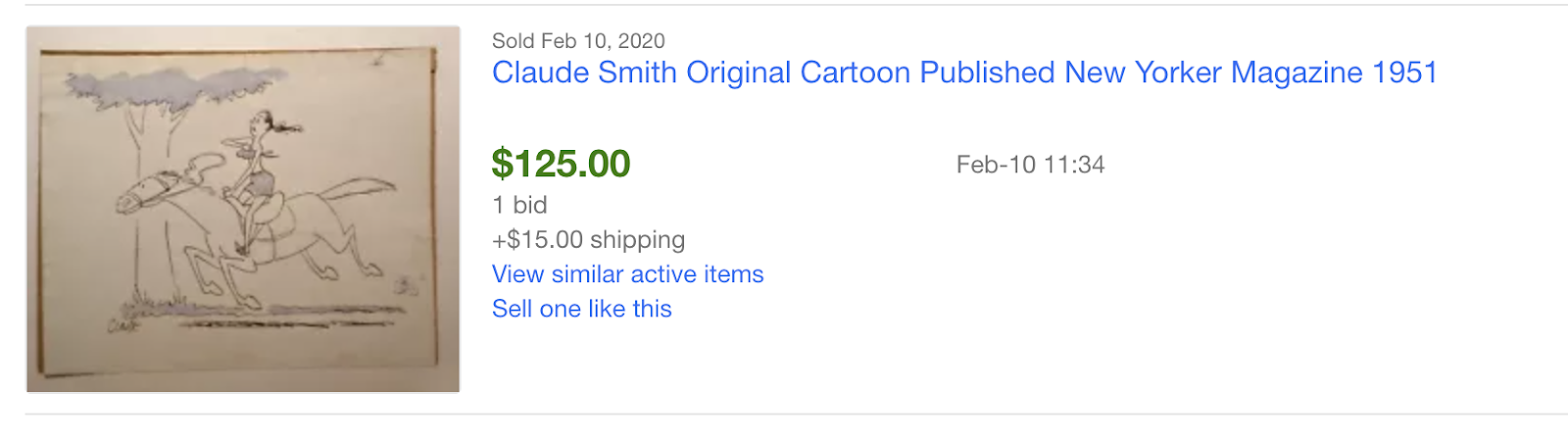Viewport: 1568px width, 440px height.
Task: Click the +$15.00 shipping text
Action: point(588,239)
